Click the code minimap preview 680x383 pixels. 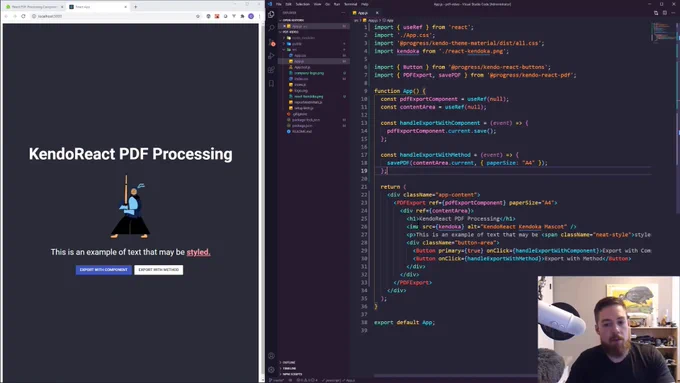[x=663, y=32]
